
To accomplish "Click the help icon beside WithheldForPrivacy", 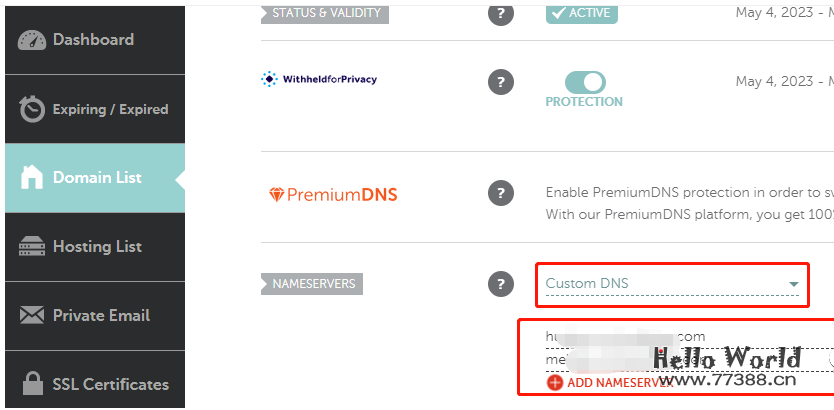I will pos(501,82).
